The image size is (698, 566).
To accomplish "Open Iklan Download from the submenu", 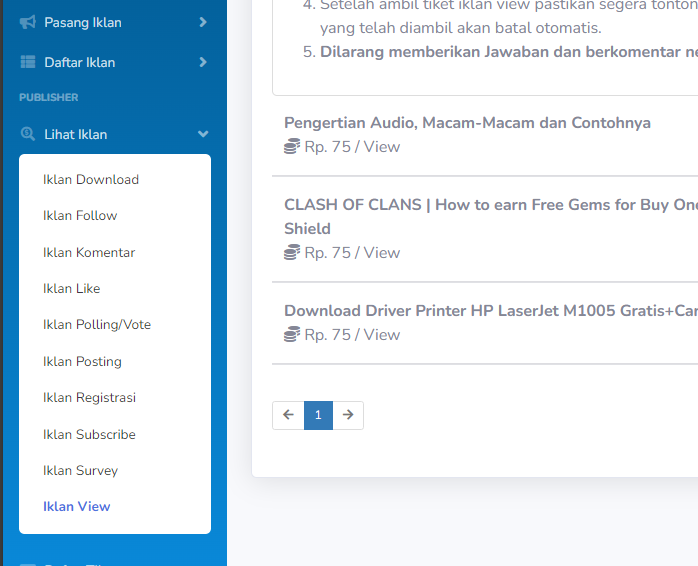I will [x=91, y=180].
